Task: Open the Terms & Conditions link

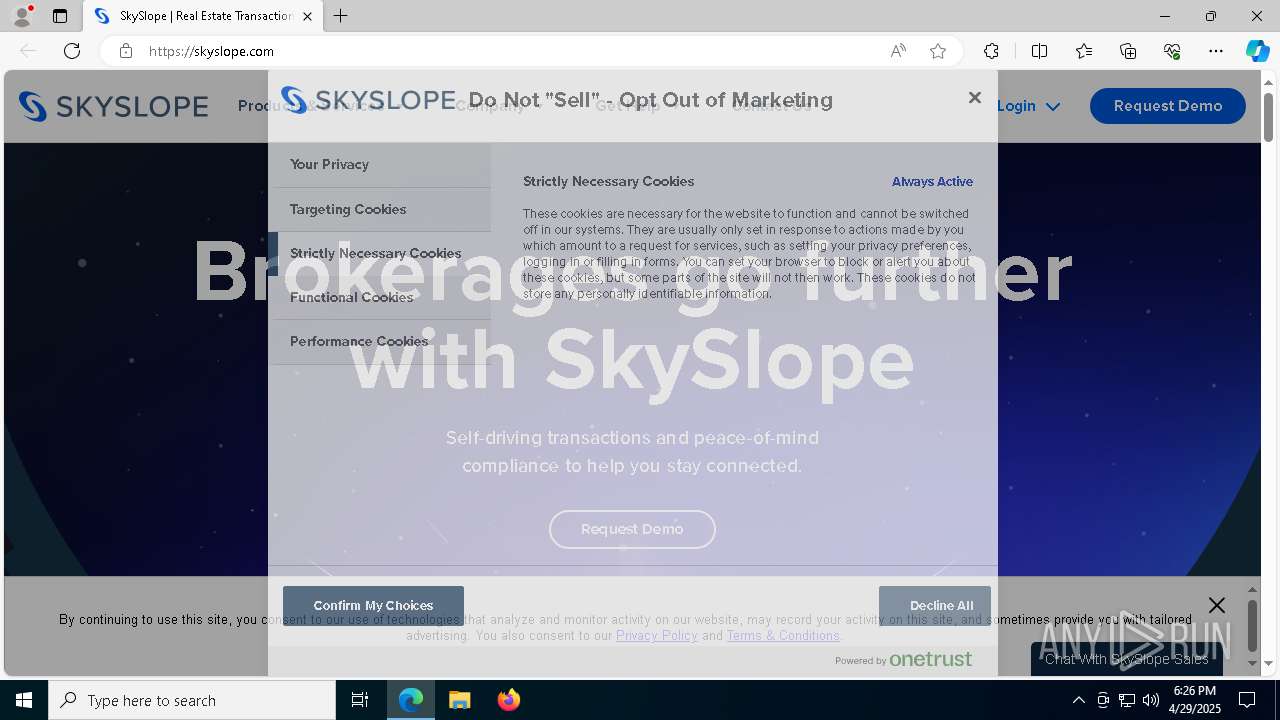Action: coord(783,636)
